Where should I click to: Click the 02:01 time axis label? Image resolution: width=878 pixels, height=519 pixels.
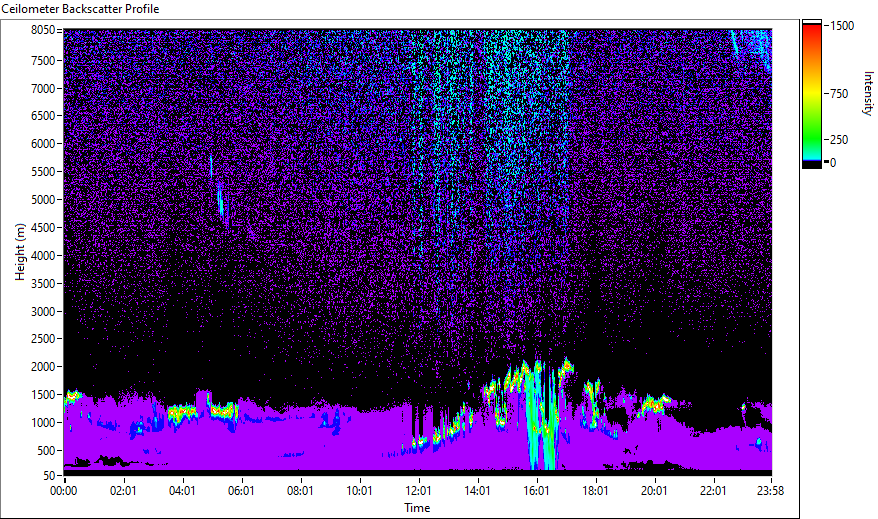[123, 491]
